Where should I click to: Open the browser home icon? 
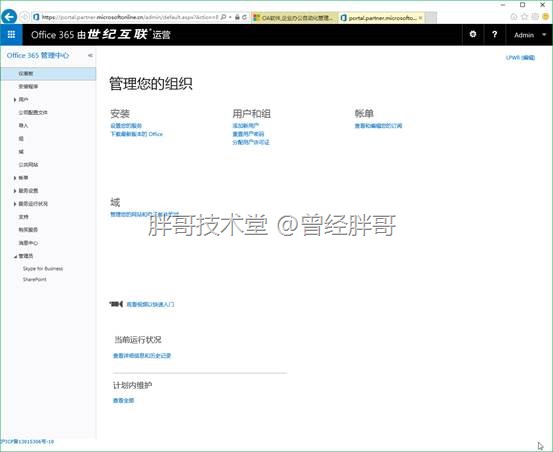(514, 17)
